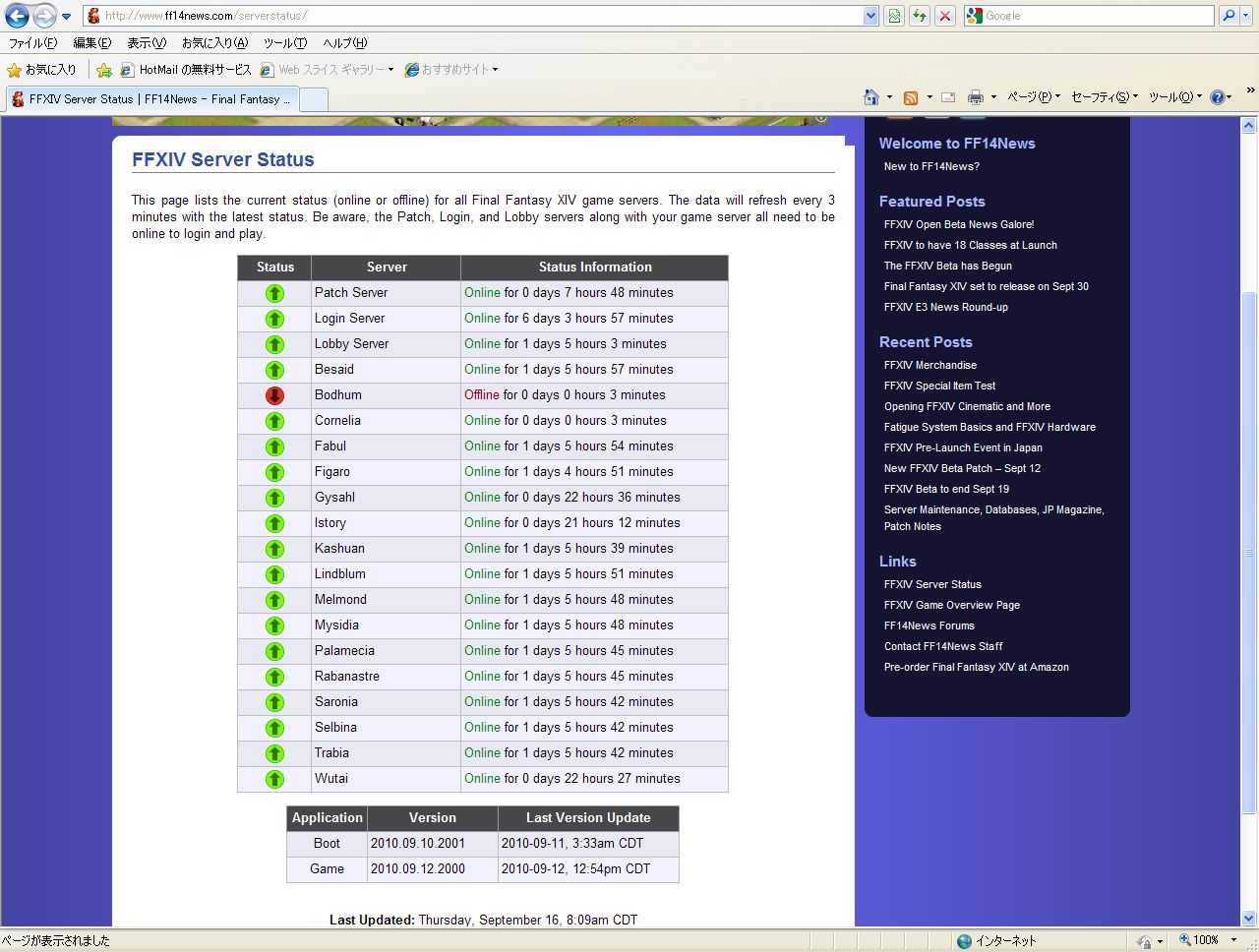The image size is (1259, 952).
Task: Click Selbina green status arrow
Action: click(x=274, y=728)
